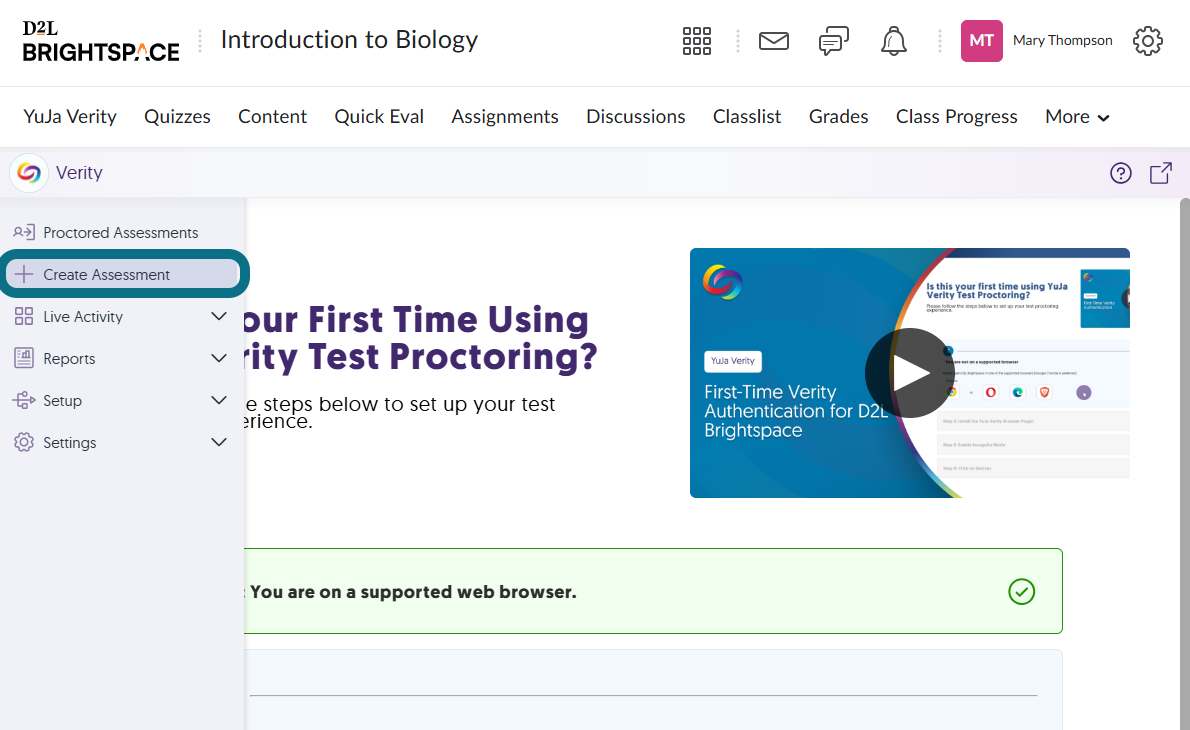Screen dimensions: 1190x730
Task: Click the Live Activity sidebar label
Action: point(83,316)
